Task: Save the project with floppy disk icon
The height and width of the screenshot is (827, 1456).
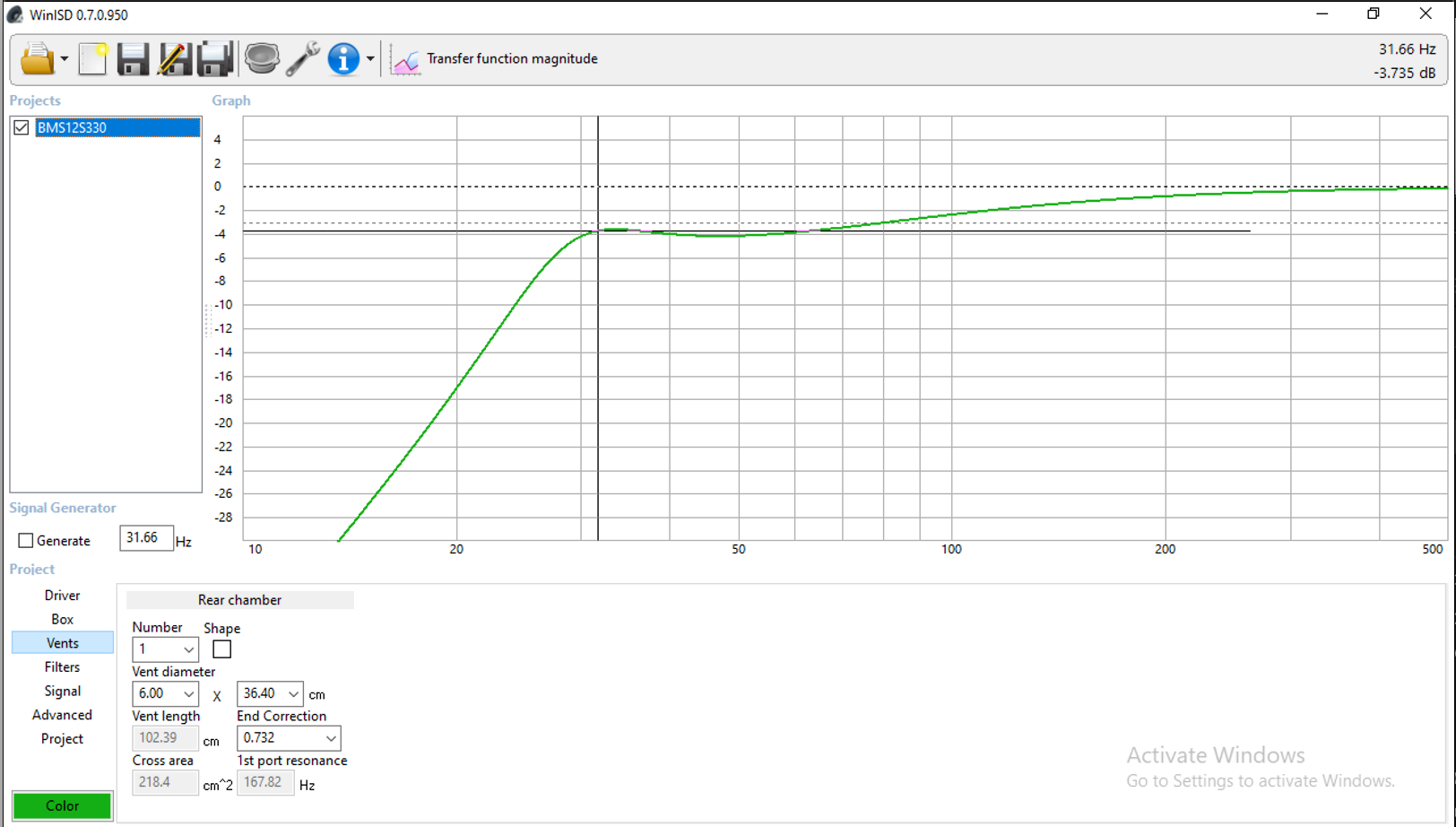Action: [133, 59]
